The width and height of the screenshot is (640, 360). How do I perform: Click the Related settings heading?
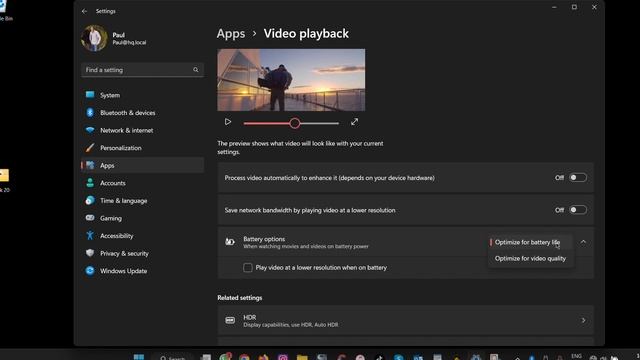[240, 298]
